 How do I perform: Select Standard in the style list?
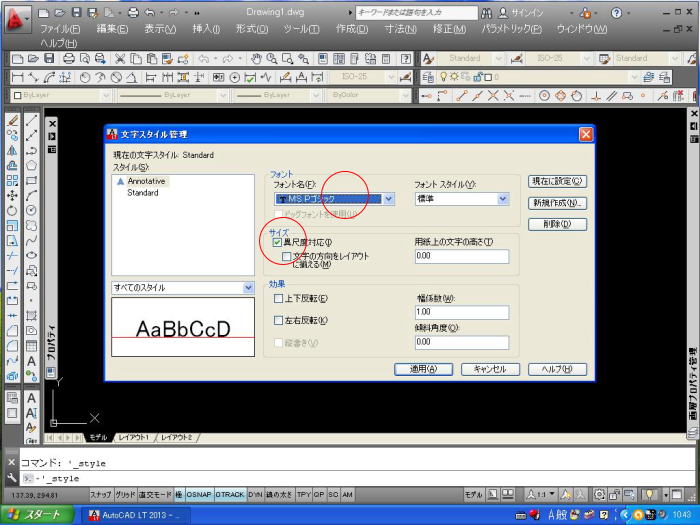(x=143, y=193)
